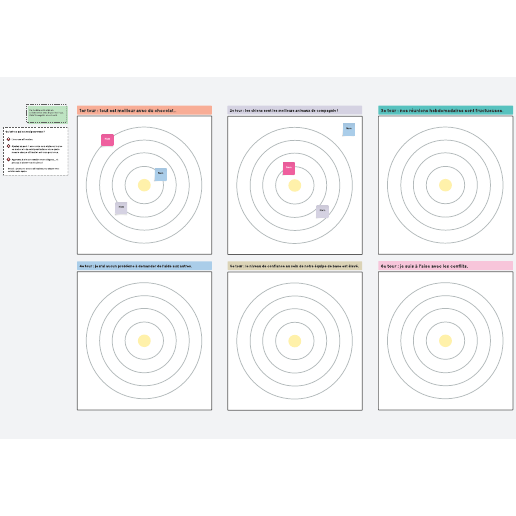Select the pink sticky note in the 2e tour board
The width and height of the screenshot is (516, 516).
(289, 168)
